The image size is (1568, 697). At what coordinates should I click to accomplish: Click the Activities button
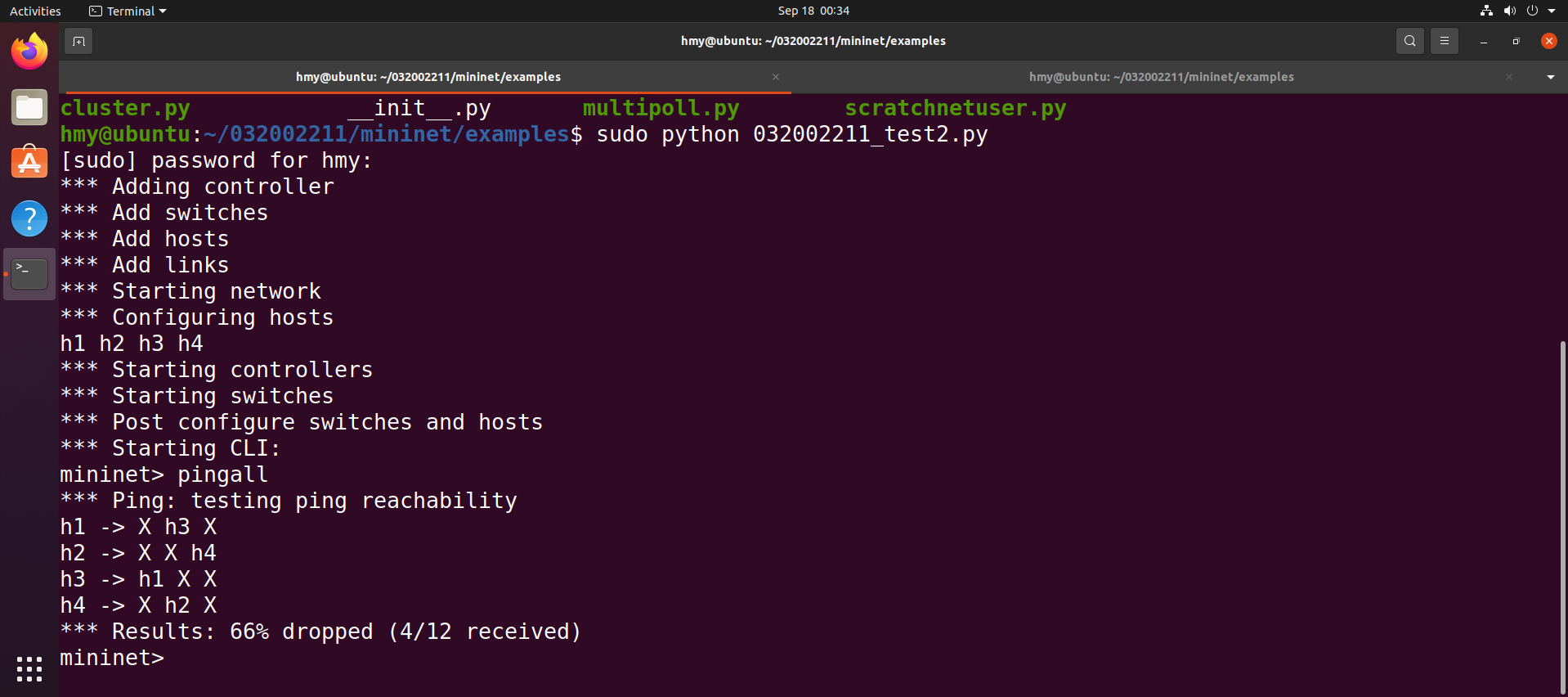pos(35,11)
